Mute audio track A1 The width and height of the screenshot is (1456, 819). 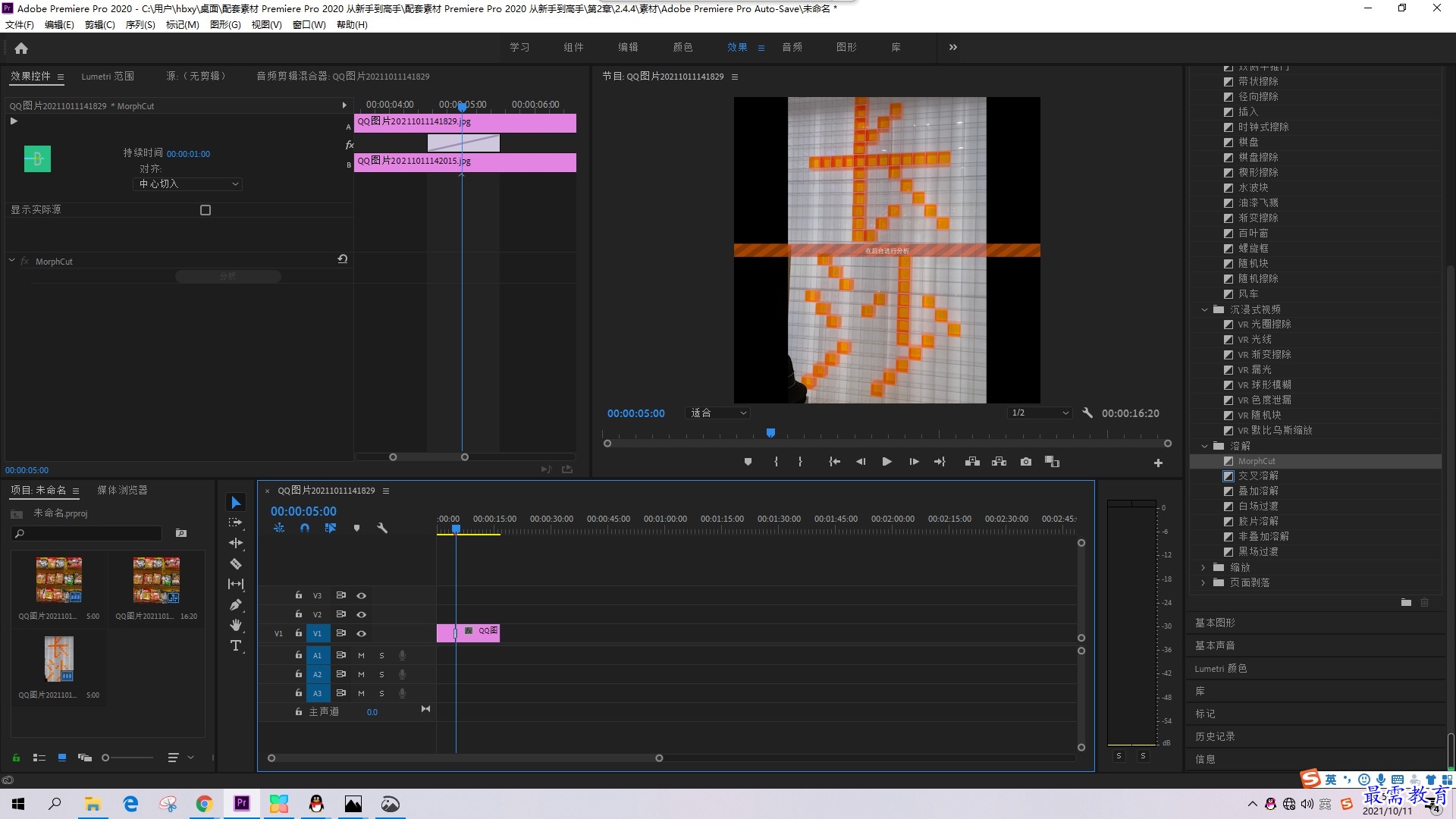coord(361,655)
